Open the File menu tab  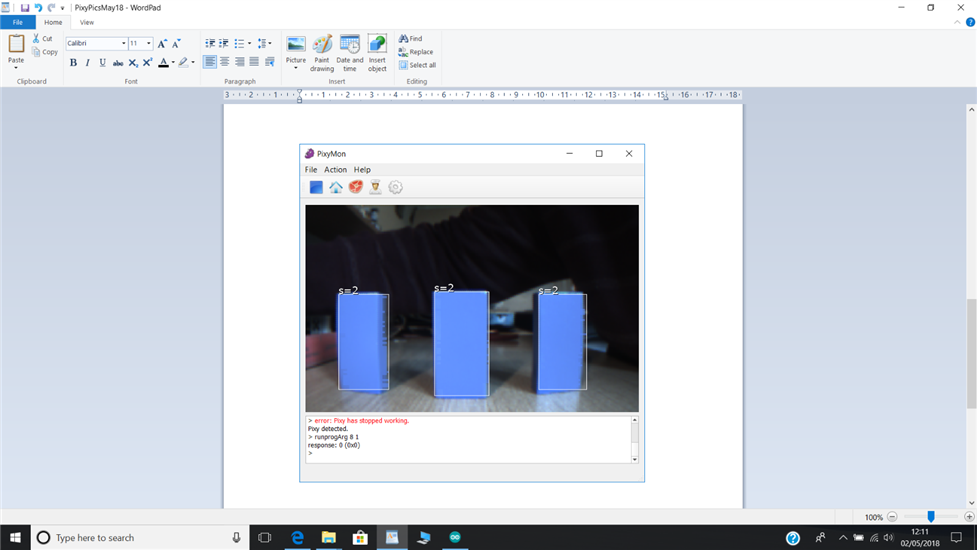(17, 22)
